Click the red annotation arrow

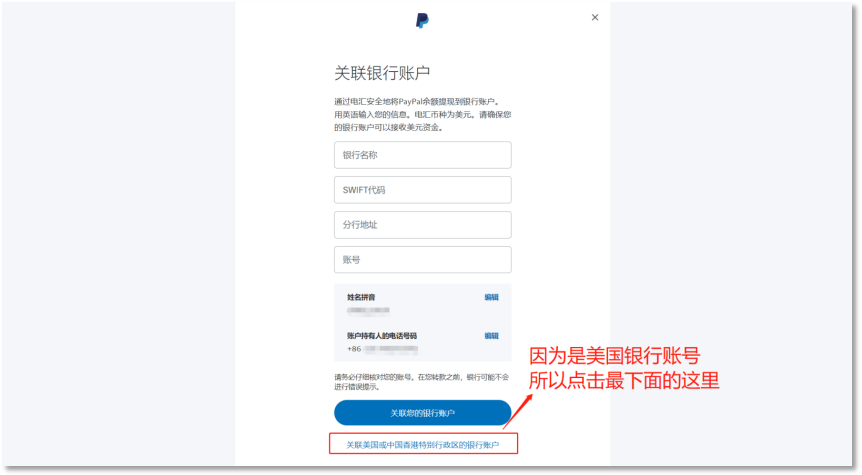(518, 411)
